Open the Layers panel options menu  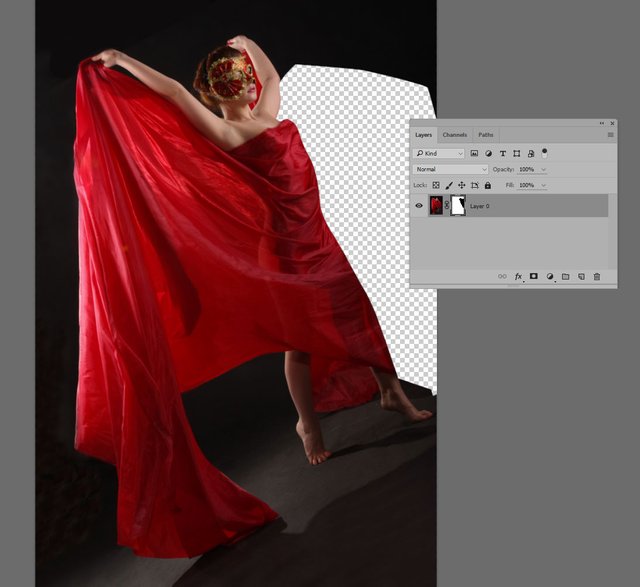(611, 135)
